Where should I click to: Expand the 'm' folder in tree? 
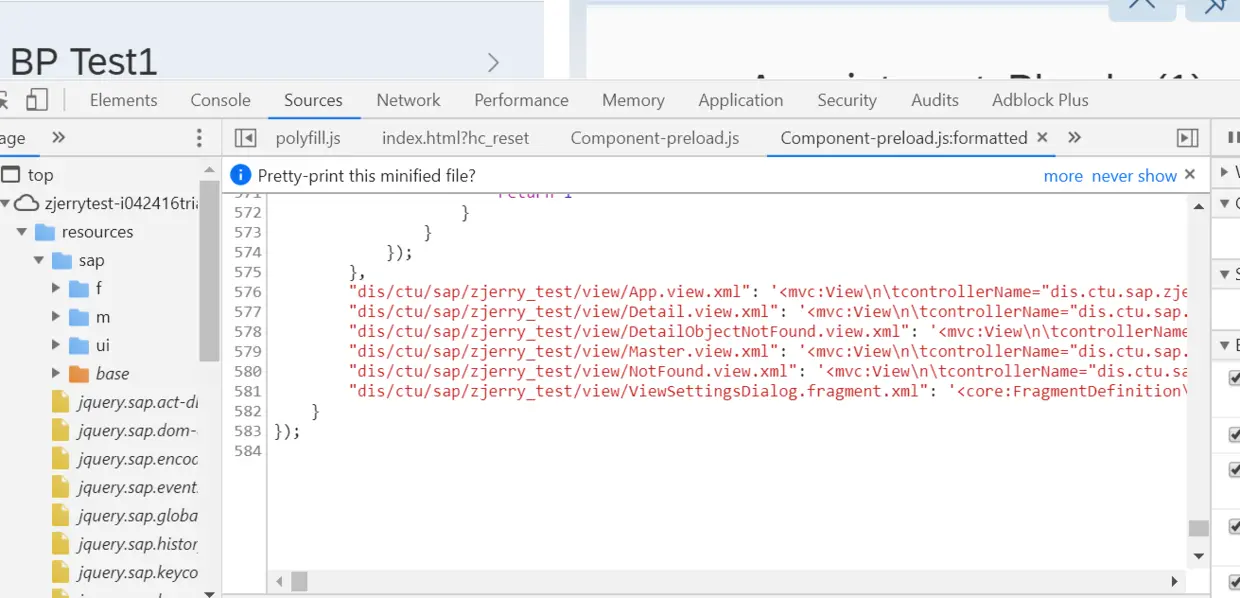pos(57,317)
